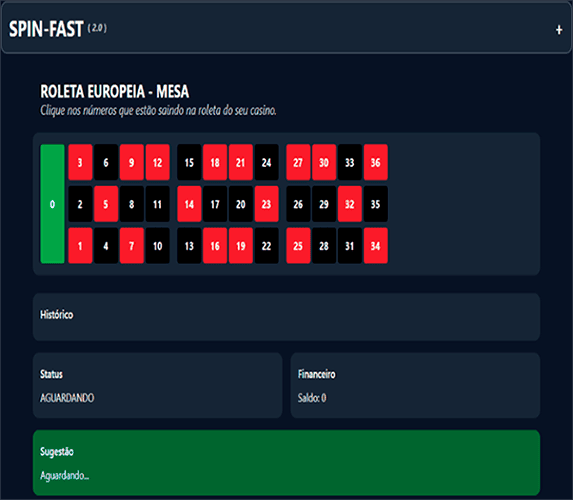
Task: Select red number 1
Action: tap(80, 246)
